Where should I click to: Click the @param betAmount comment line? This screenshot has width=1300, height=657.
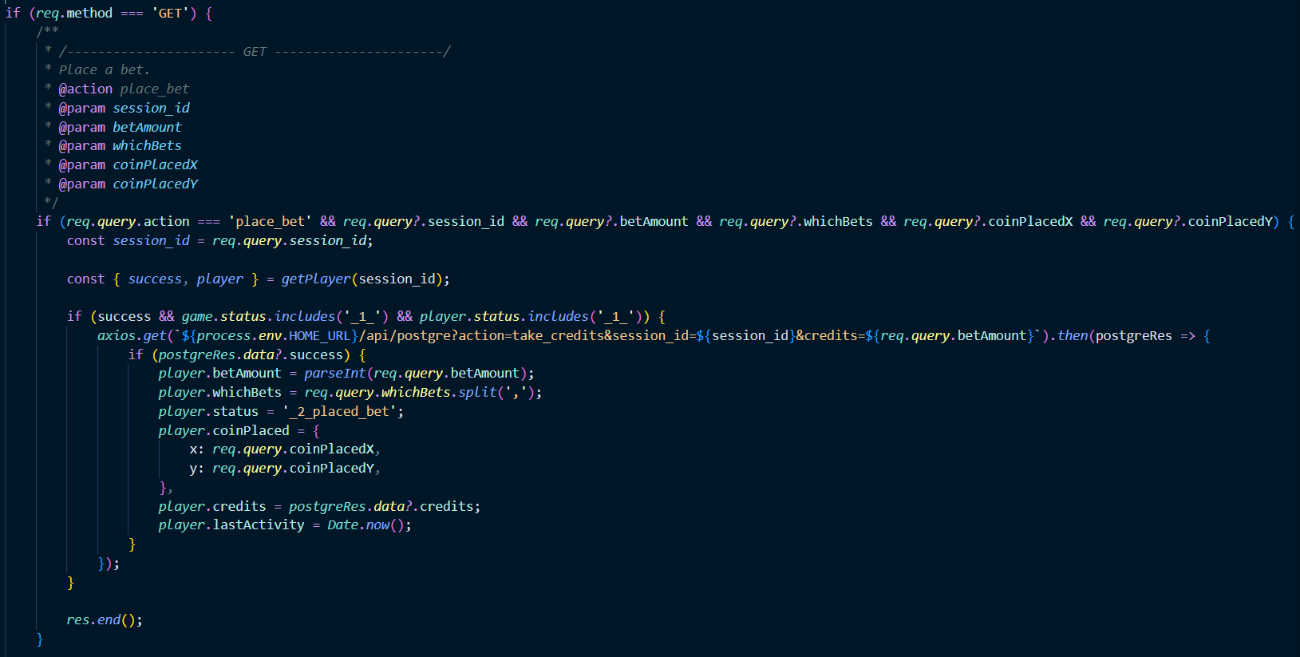120,127
